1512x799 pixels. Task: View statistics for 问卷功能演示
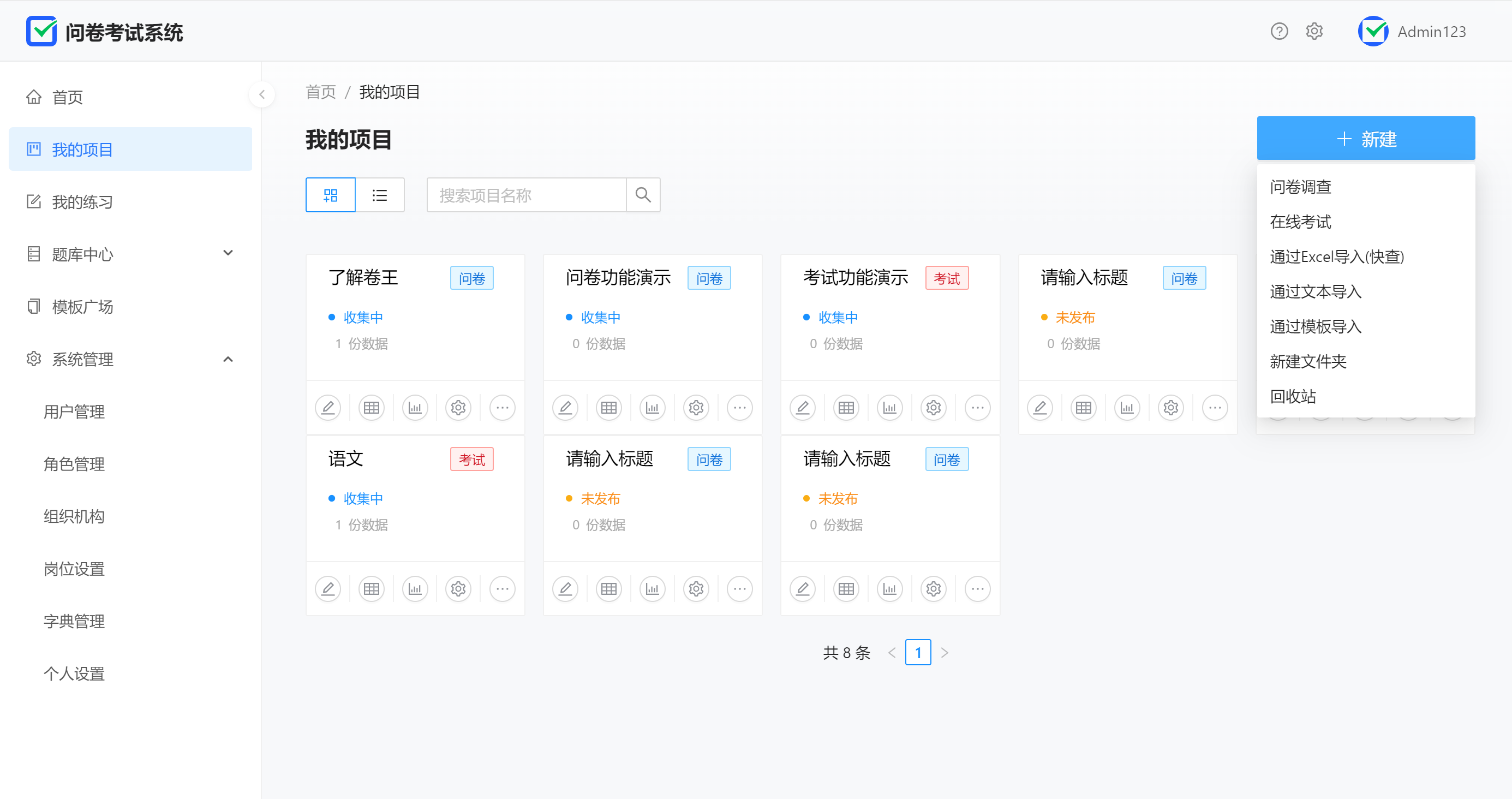point(652,408)
